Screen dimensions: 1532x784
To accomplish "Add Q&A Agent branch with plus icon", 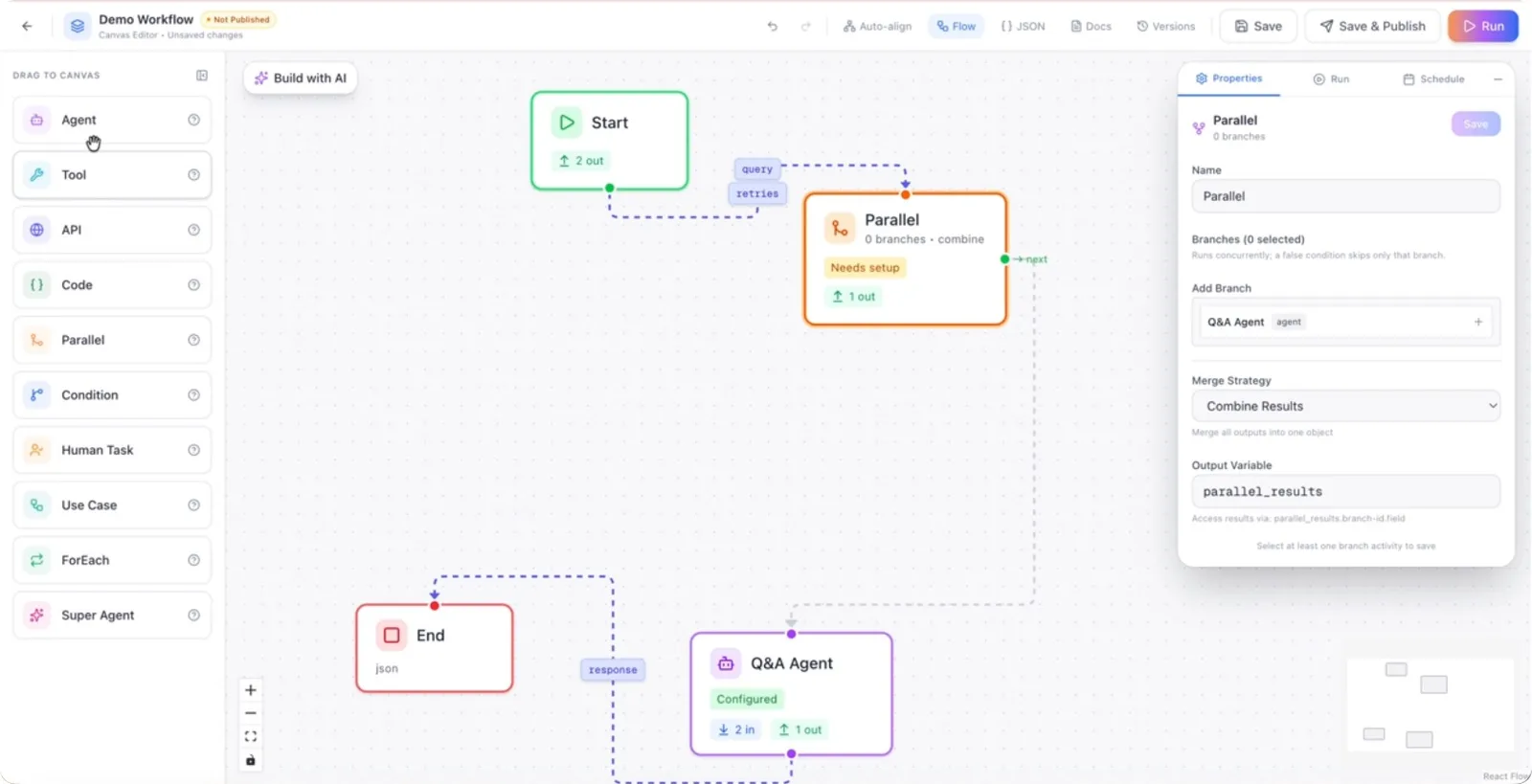I will coord(1478,322).
